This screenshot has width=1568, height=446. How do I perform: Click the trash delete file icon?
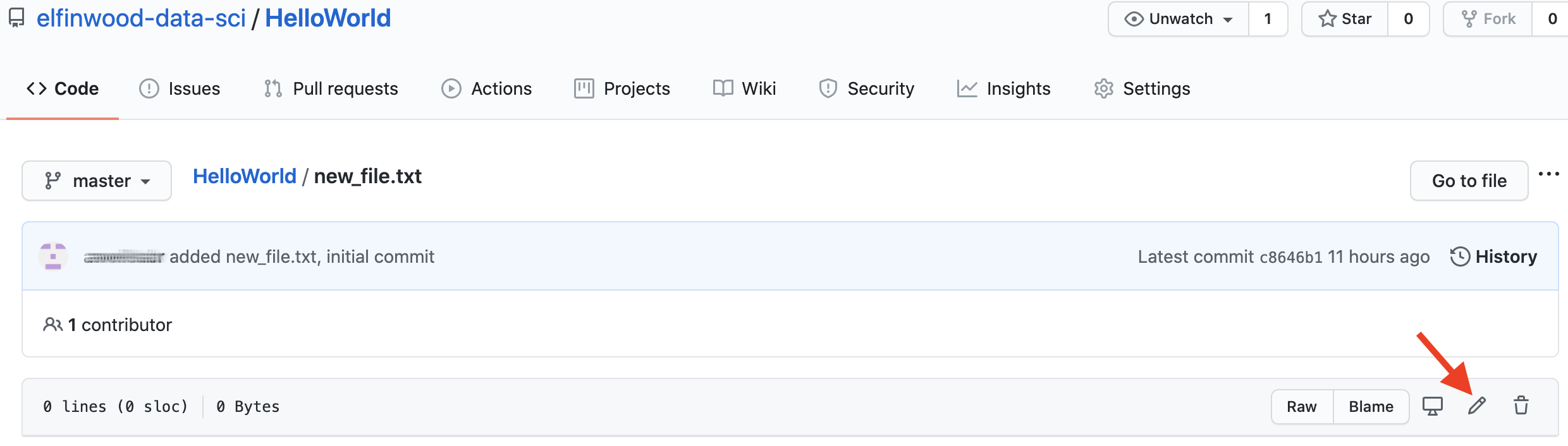[x=1521, y=406]
